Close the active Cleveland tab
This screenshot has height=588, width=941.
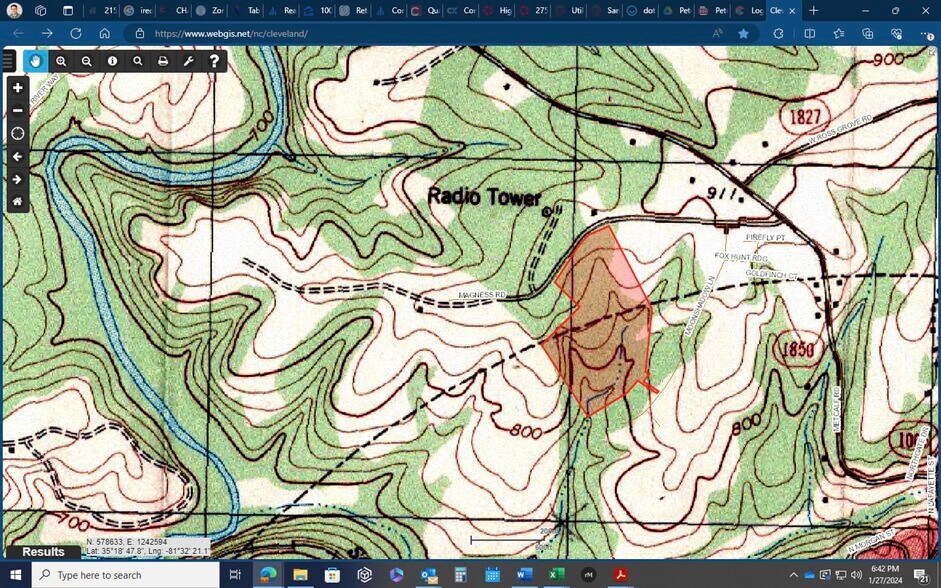793,10
